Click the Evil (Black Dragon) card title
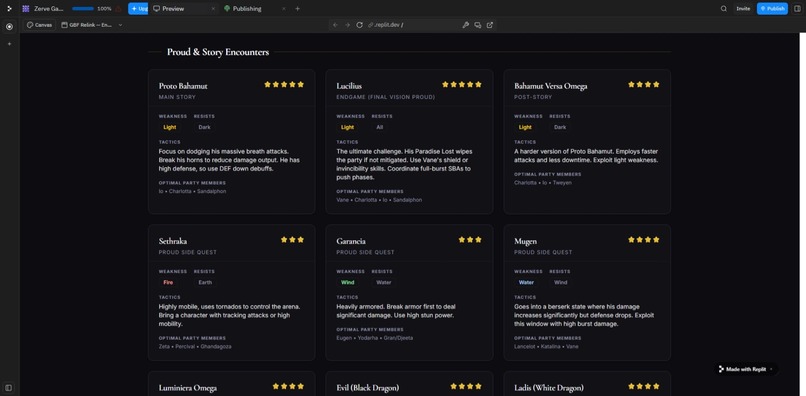The image size is (806, 396). 368,388
